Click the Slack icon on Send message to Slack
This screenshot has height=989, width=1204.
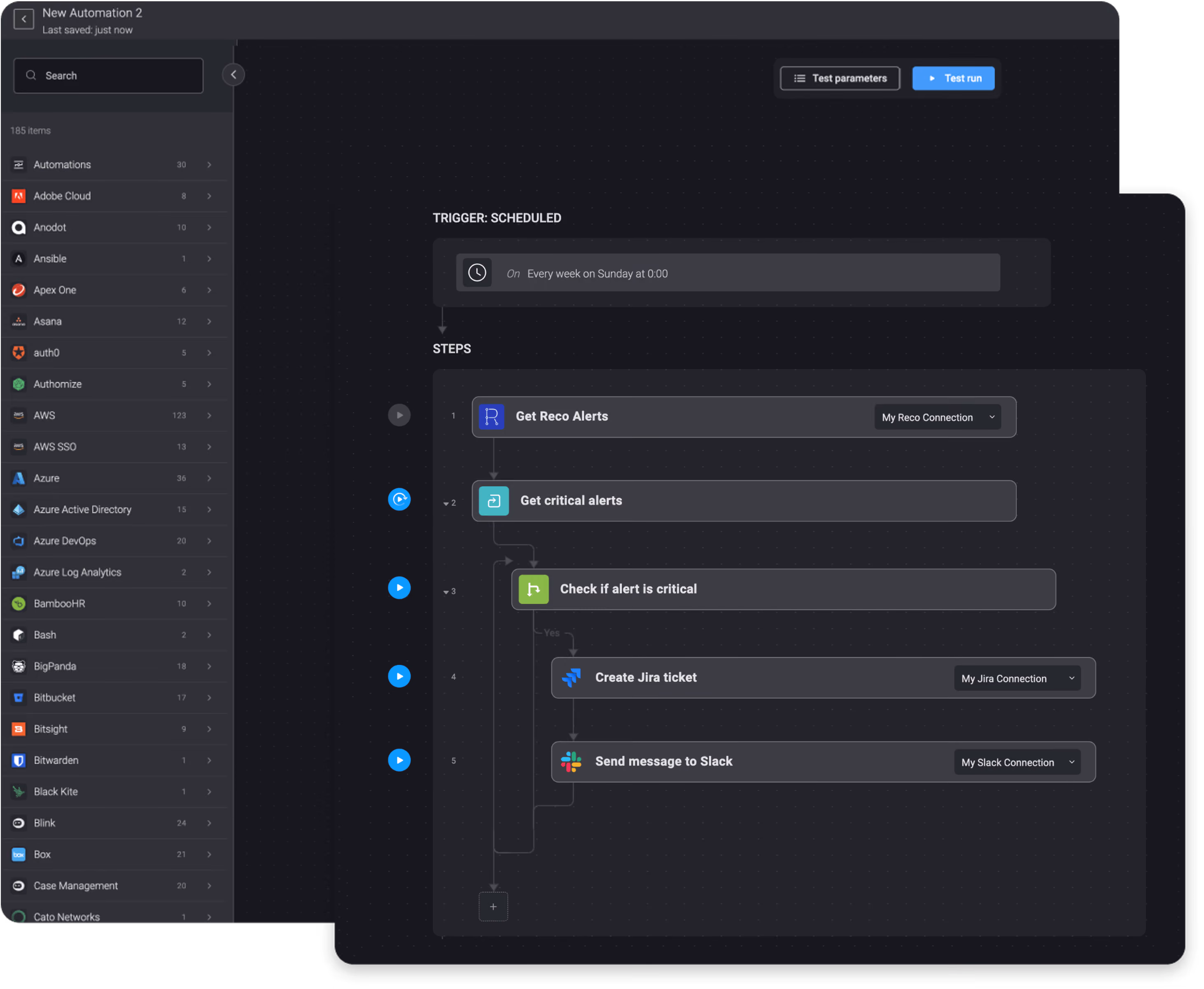pyautogui.click(x=572, y=763)
